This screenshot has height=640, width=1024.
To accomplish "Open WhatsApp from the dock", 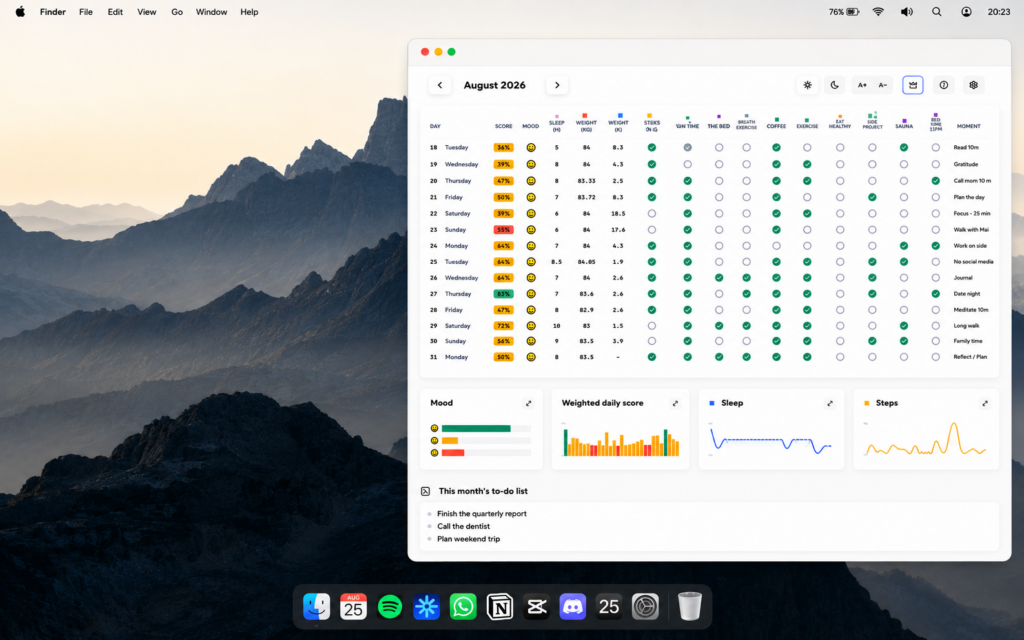I will 463,607.
